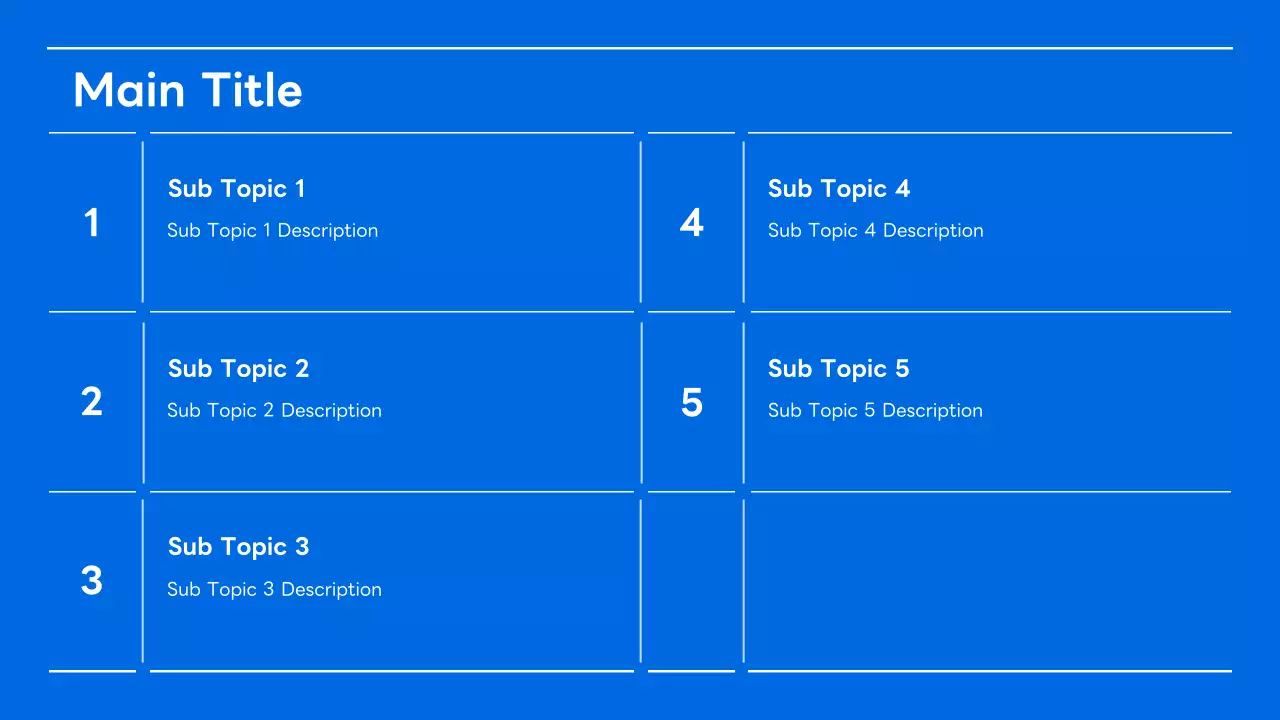The width and height of the screenshot is (1280, 720).
Task: Select the number 1 label
Action: [91, 223]
